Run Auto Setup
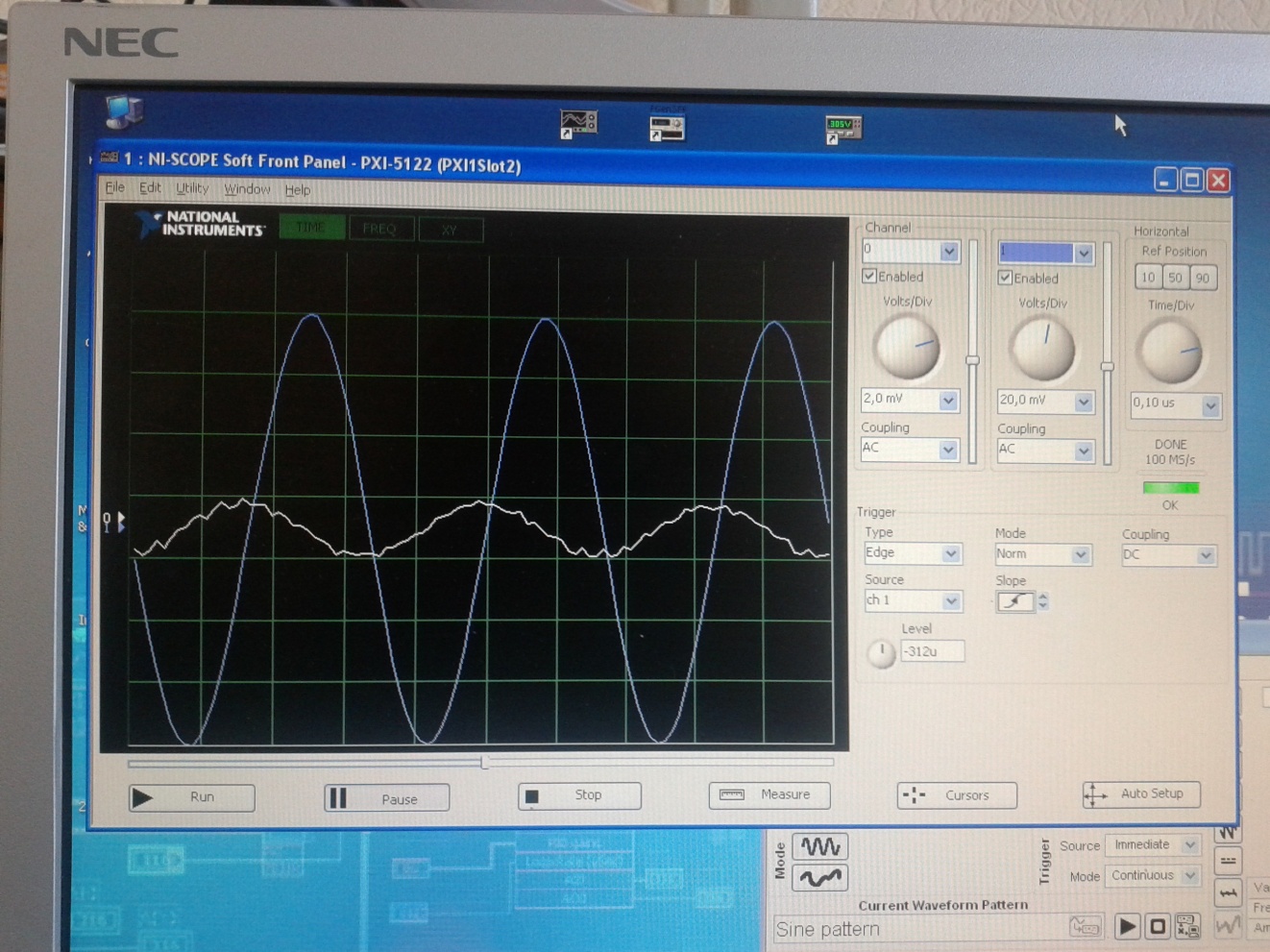The image size is (1270, 952). coord(1141,793)
